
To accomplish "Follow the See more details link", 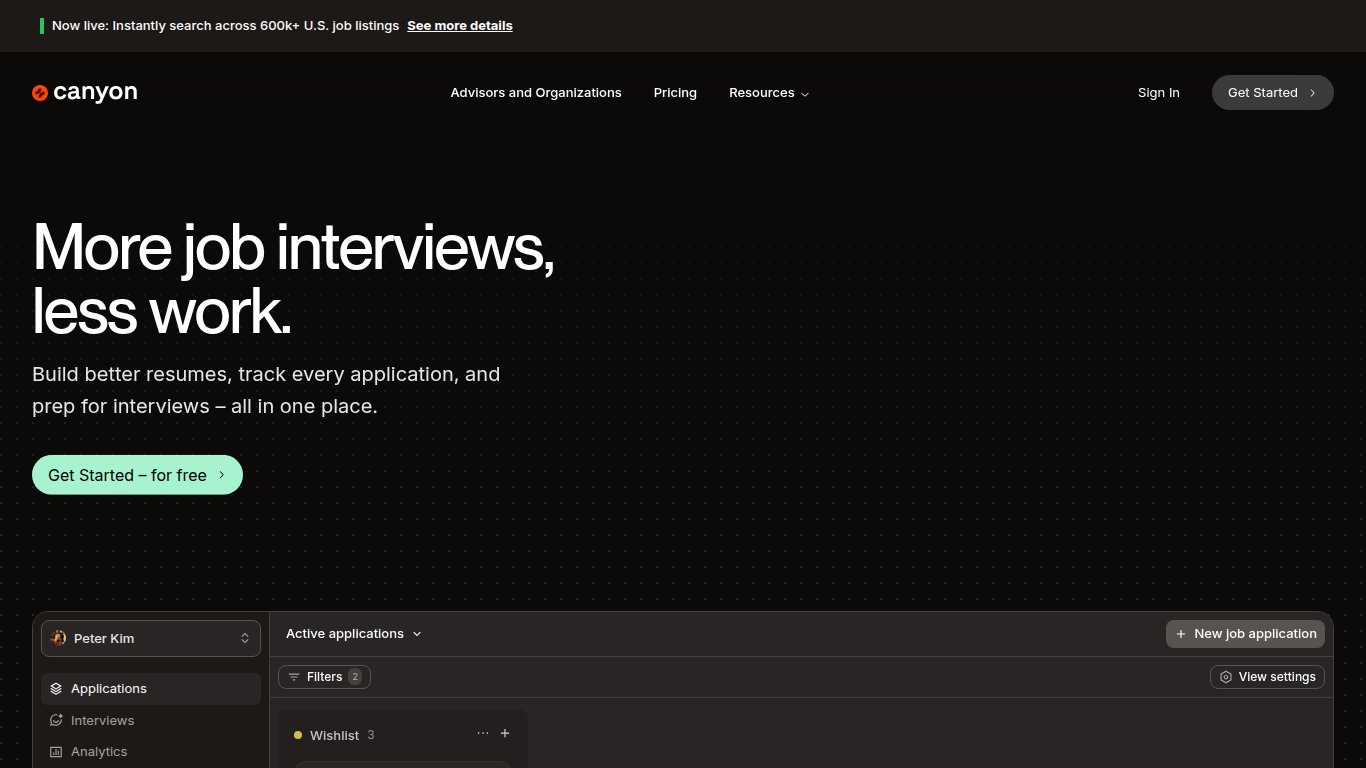I will [x=460, y=26].
